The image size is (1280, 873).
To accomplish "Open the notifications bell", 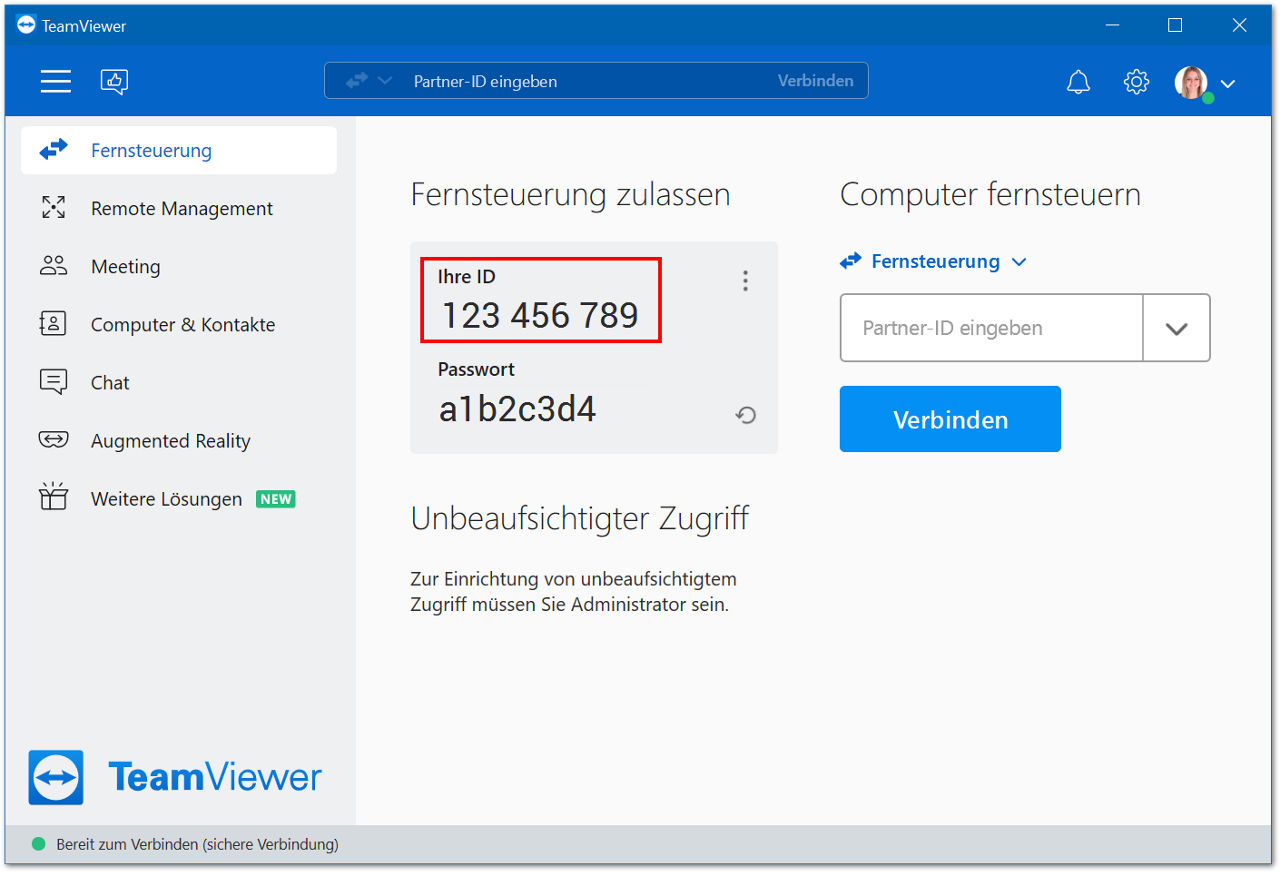I will coord(1078,82).
